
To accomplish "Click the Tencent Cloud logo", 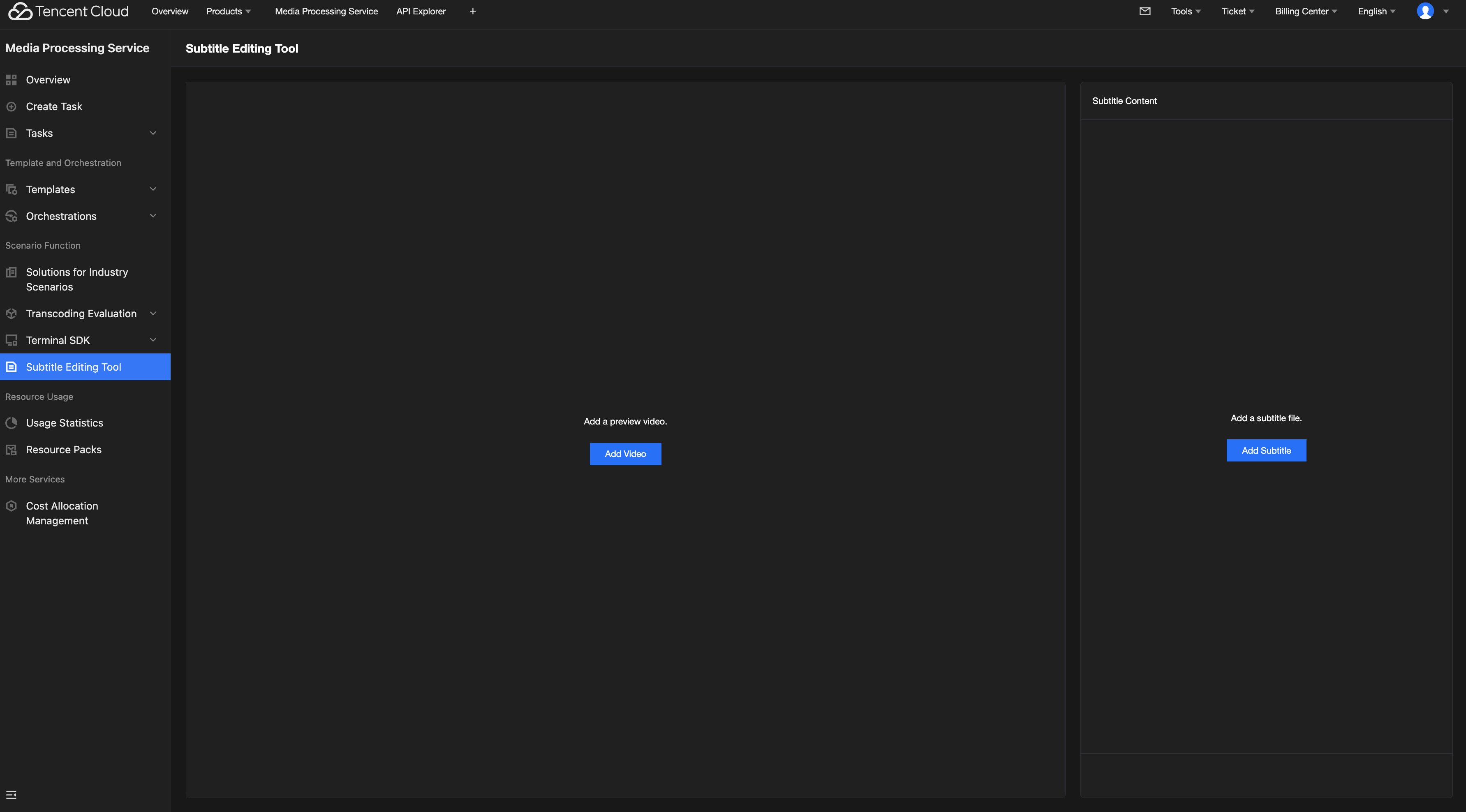I will pyautogui.click(x=68, y=12).
